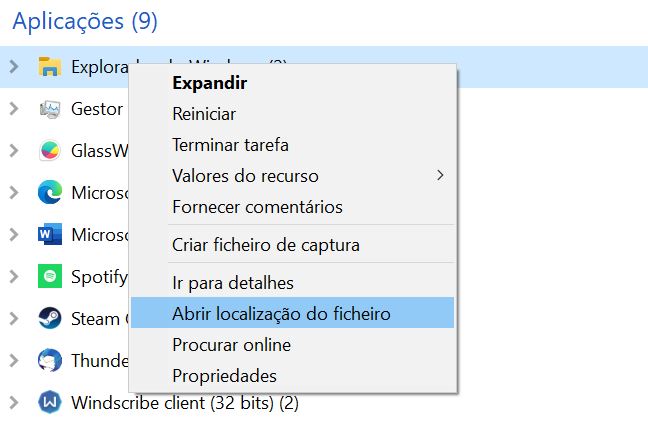Click the Microsoft Edge icon
Viewport: 648px width, 434px height.
pyautogui.click(x=50, y=193)
